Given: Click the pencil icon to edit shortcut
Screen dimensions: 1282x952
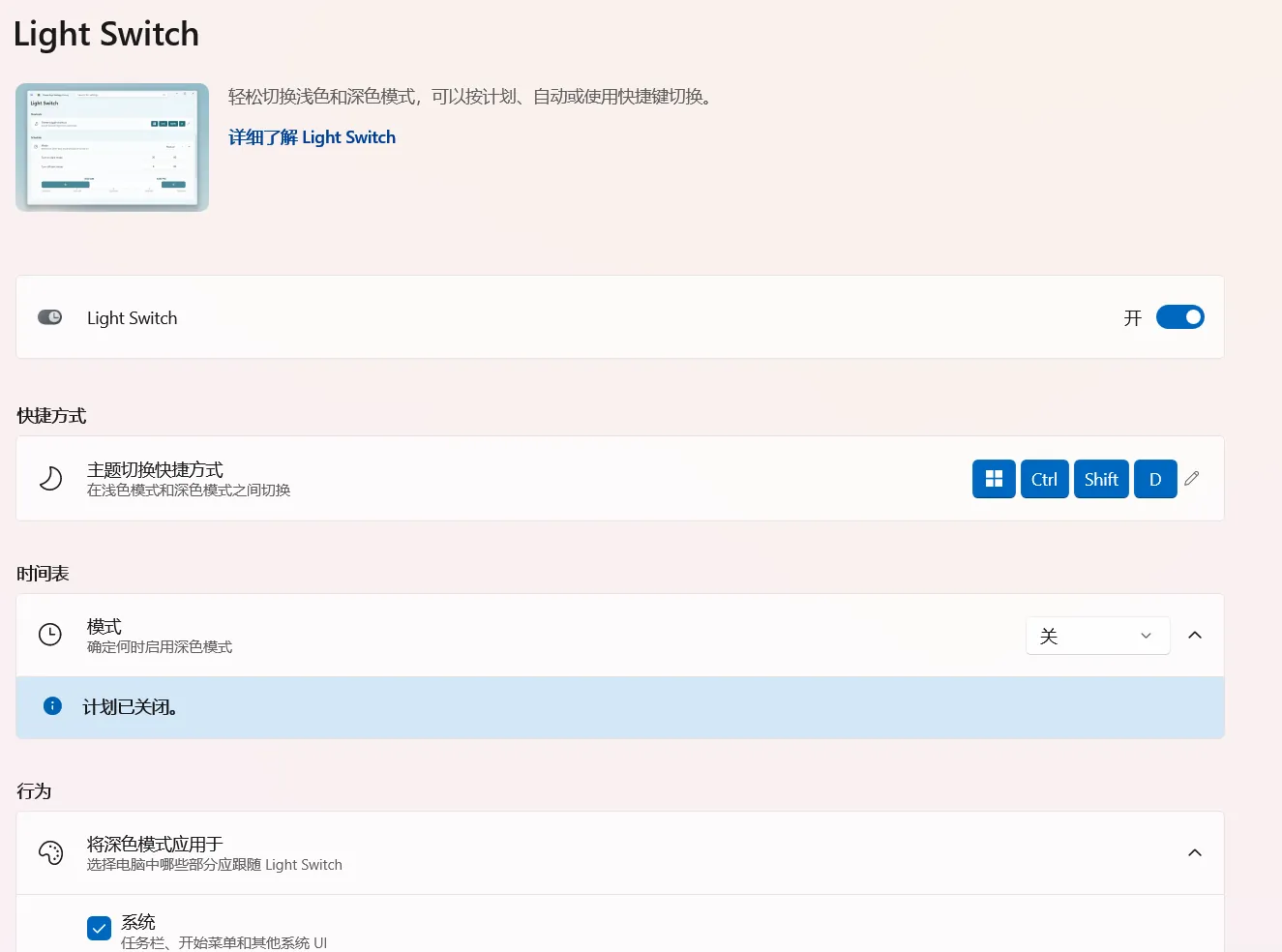Looking at the screenshot, I should coord(1192,478).
